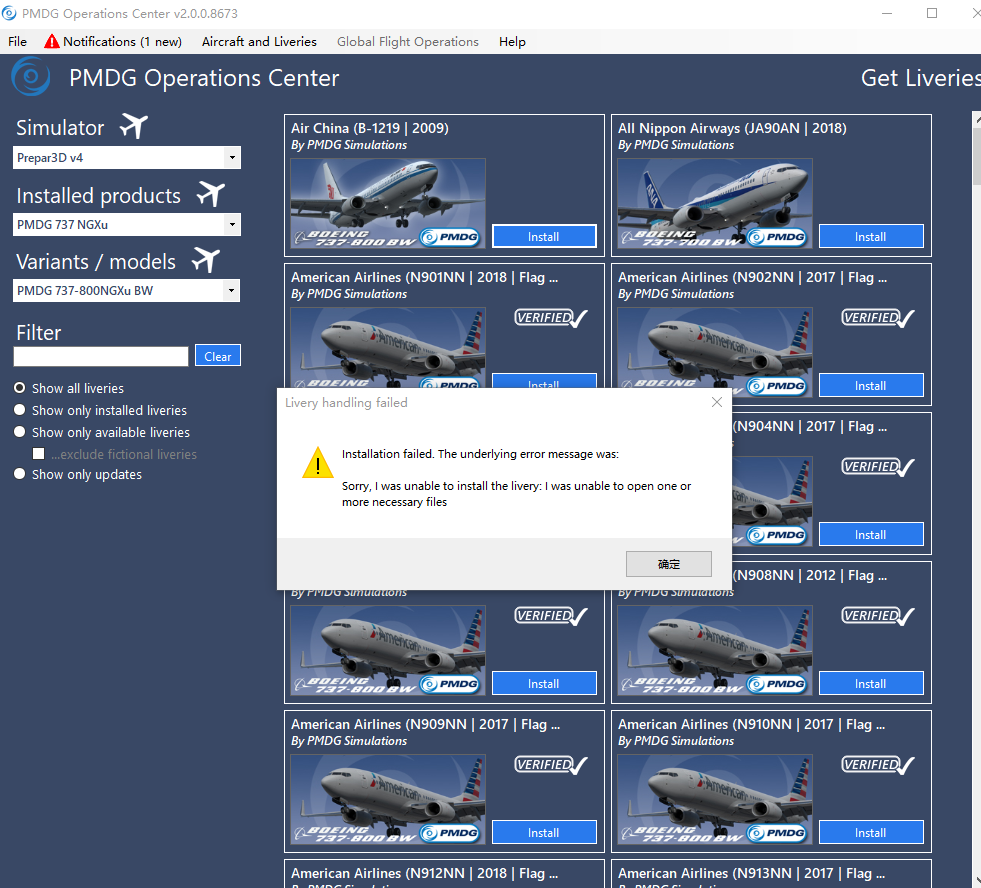This screenshot has height=888, width=981.
Task: Click the Air China (B-1219 | 2009) title
Action: coord(370,128)
